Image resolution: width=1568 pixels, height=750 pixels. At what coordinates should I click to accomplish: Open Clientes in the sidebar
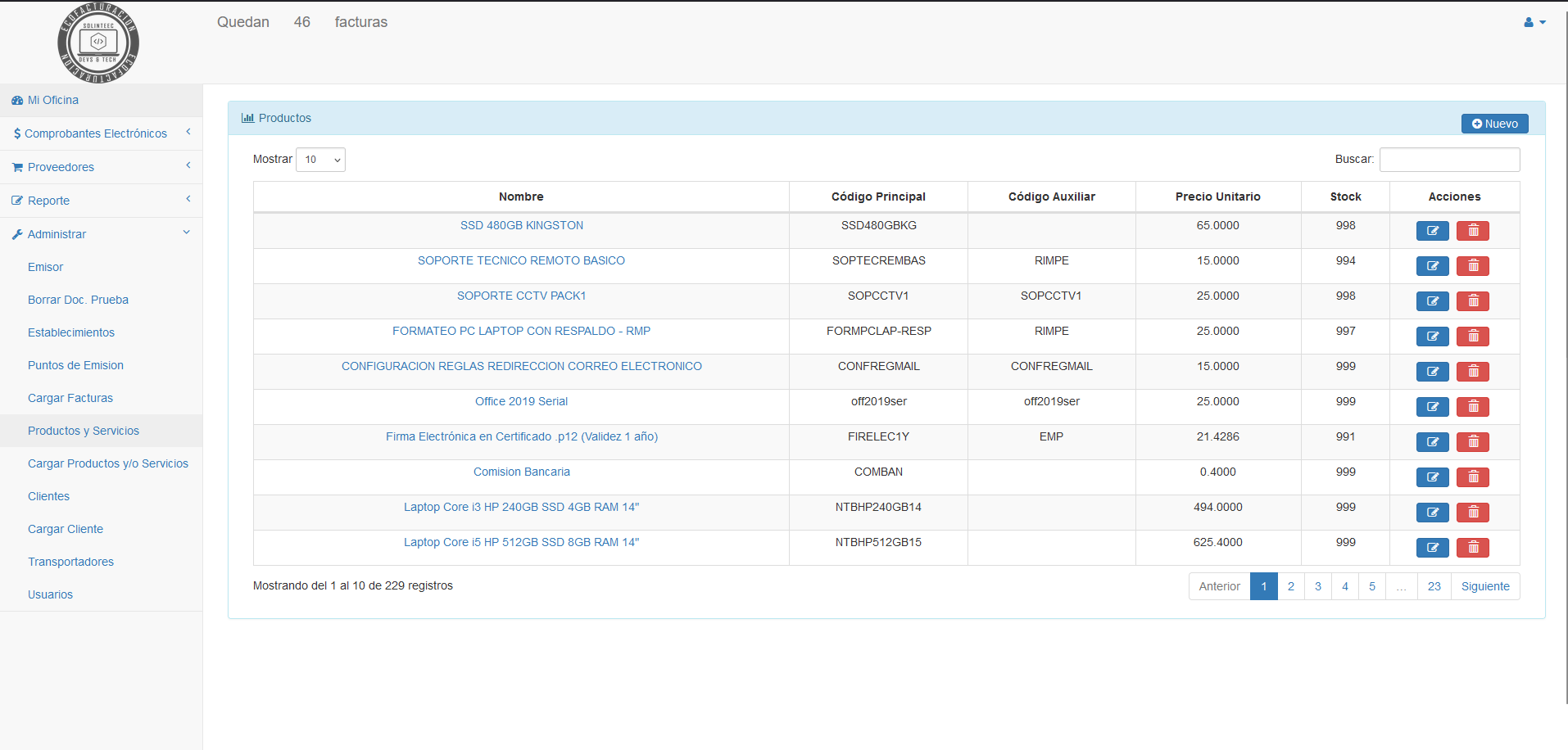(48, 496)
